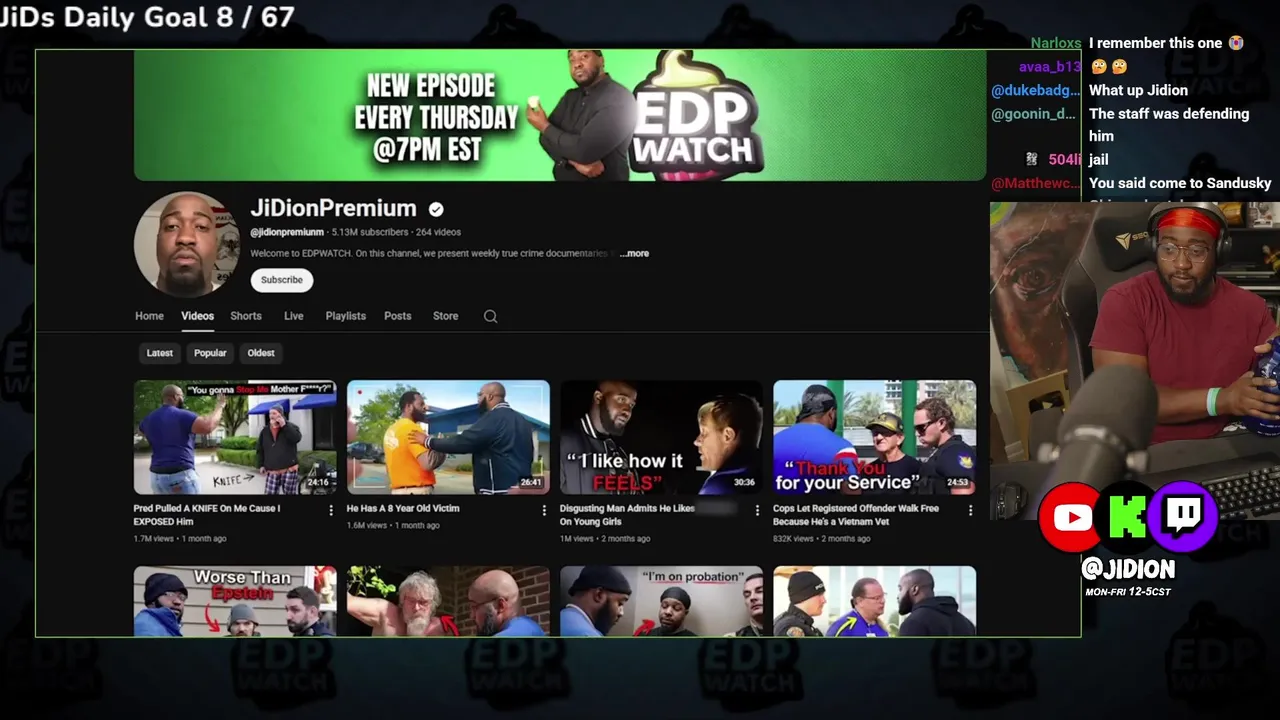Screen dimensions: 1280x720
Task: Play the 26:41 video thumbnail
Action: coord(448,437)
